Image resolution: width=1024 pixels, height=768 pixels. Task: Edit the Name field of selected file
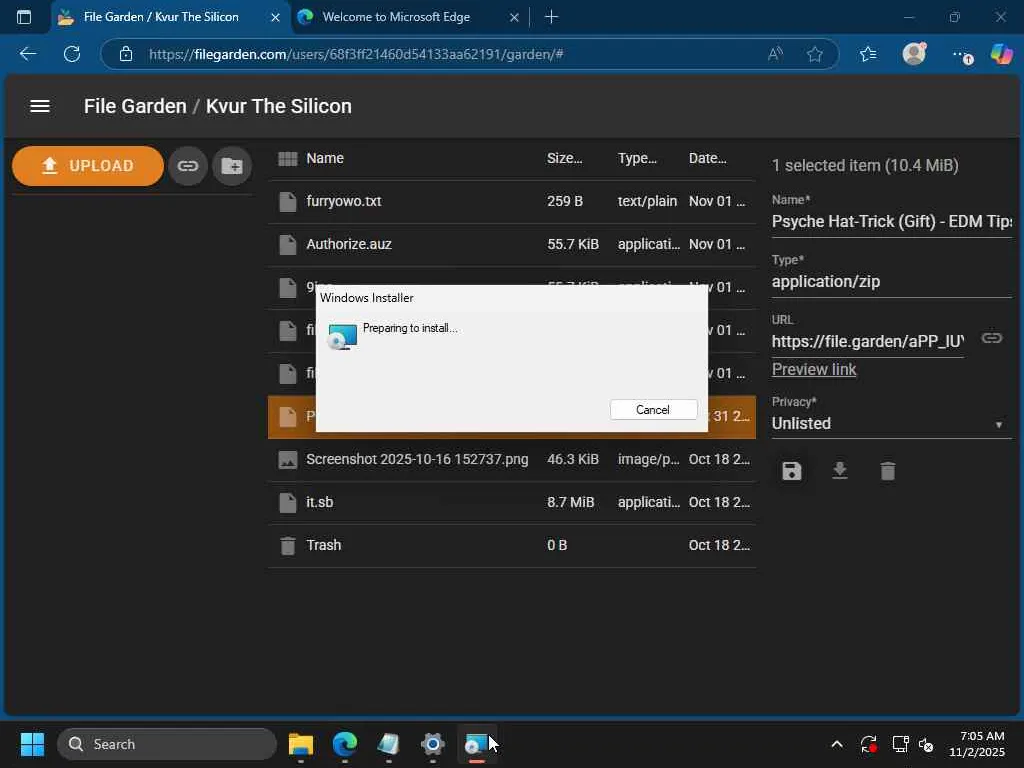[890, 221]
